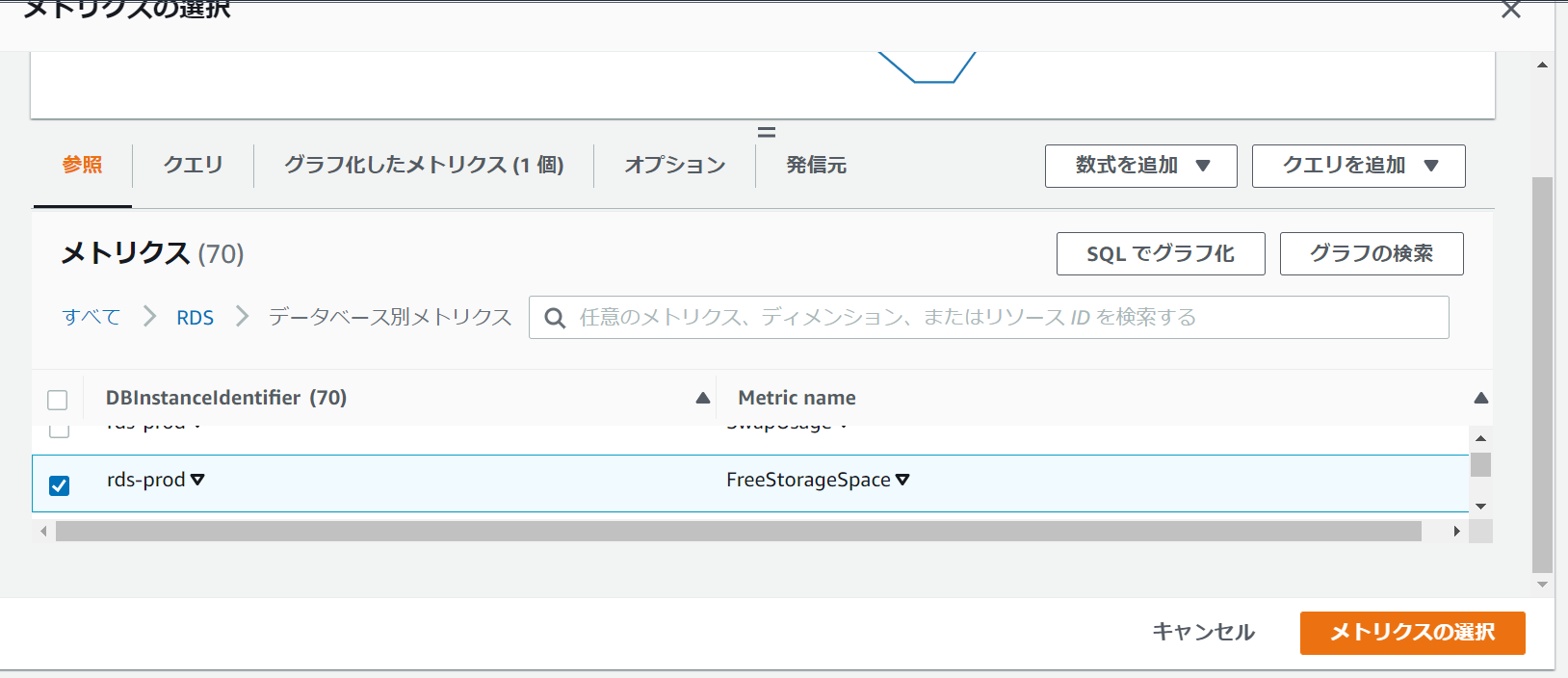The height and width of the screenshot is (678, 1568).
Task: Click horizontal scrollbar left arrow
Action: pos(43,531)
